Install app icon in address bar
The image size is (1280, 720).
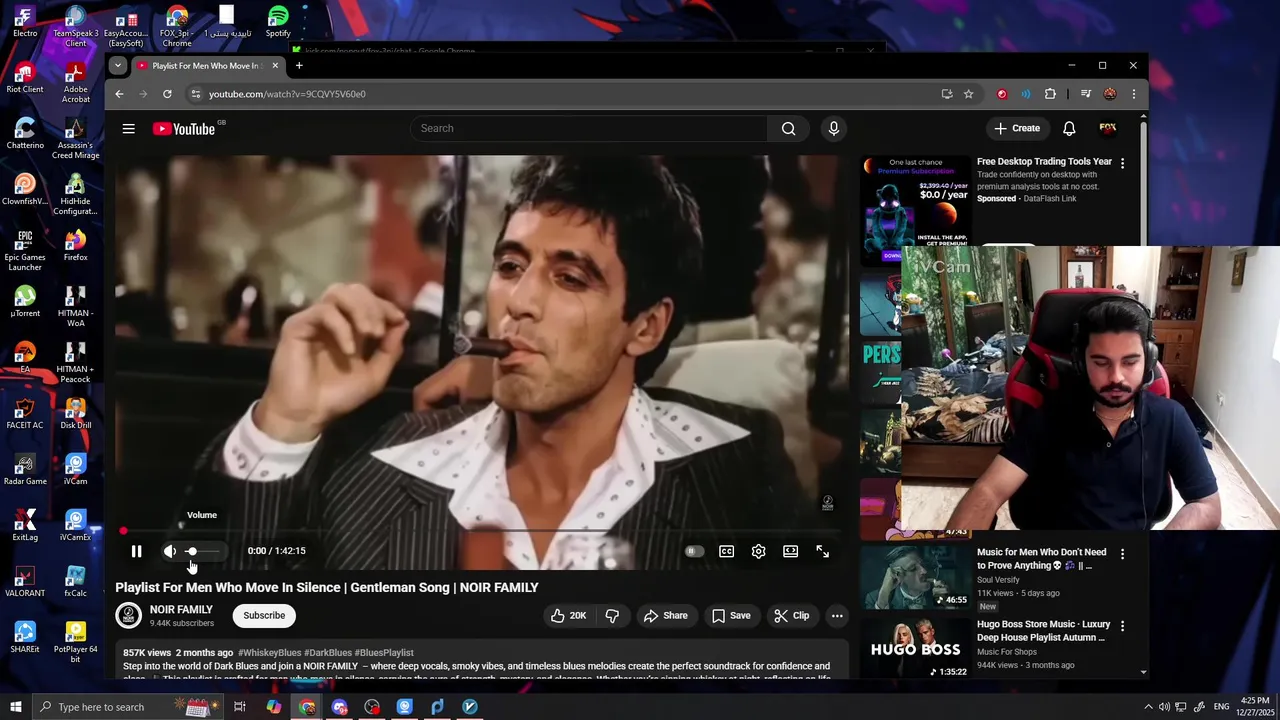946,94
